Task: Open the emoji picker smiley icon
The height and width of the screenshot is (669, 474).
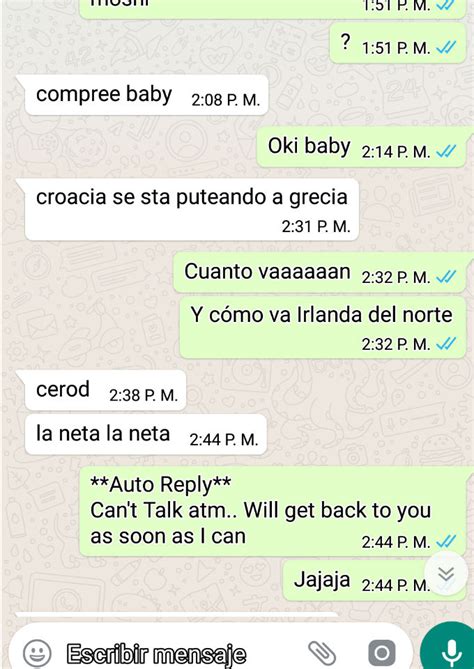Action: point(37,653)
